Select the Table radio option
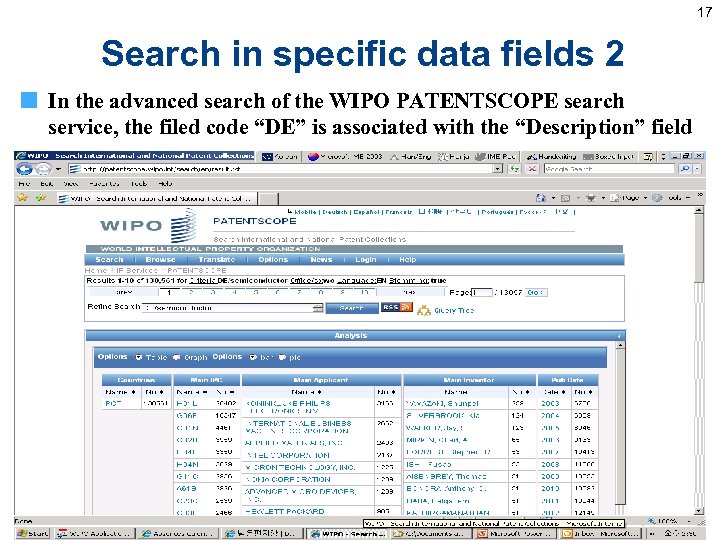The image size is (720, 540). point(139,357)
